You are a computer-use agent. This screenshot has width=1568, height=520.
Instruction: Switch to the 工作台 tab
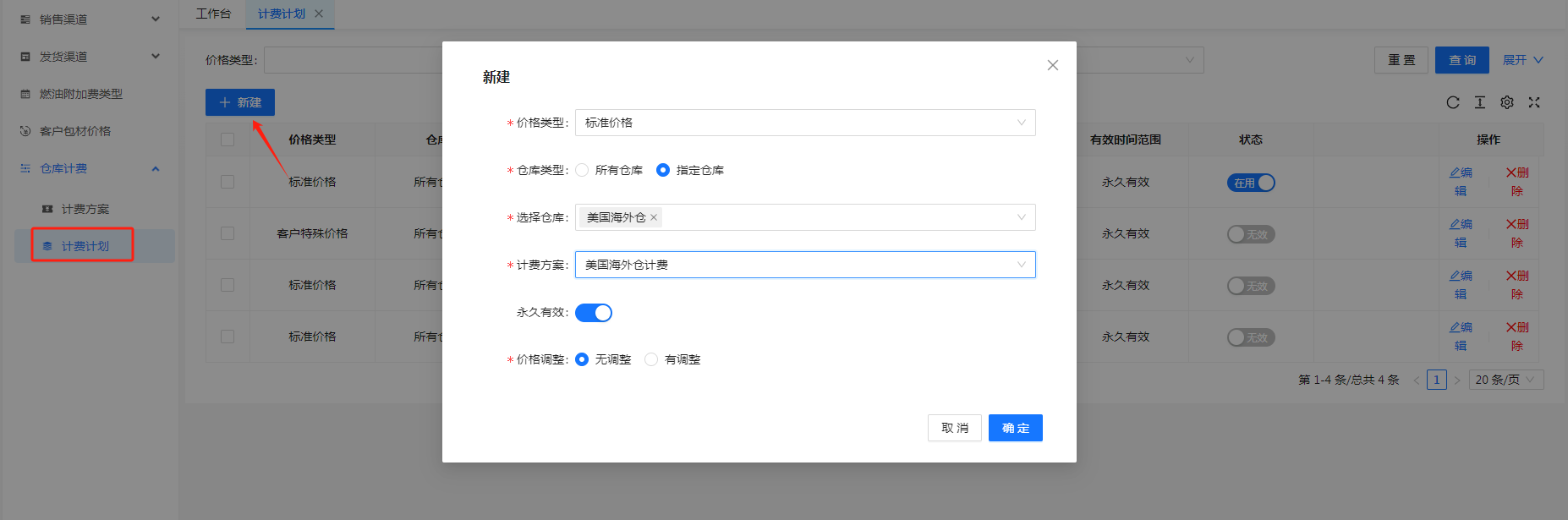point(213,14)
